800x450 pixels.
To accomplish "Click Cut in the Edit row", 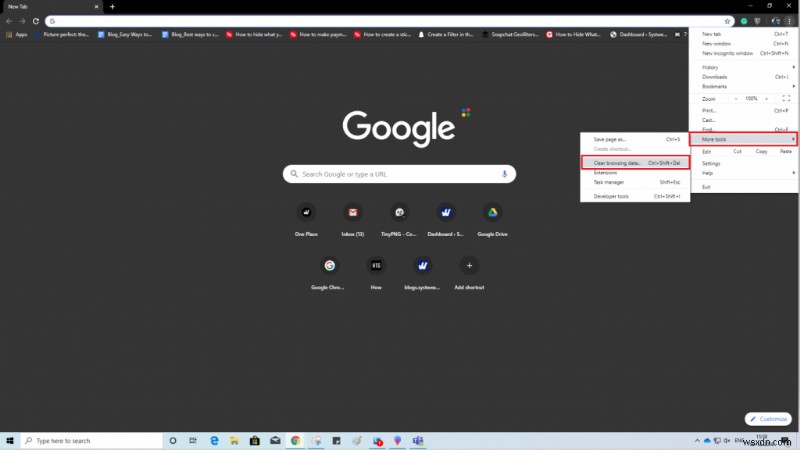I will 737,152.
